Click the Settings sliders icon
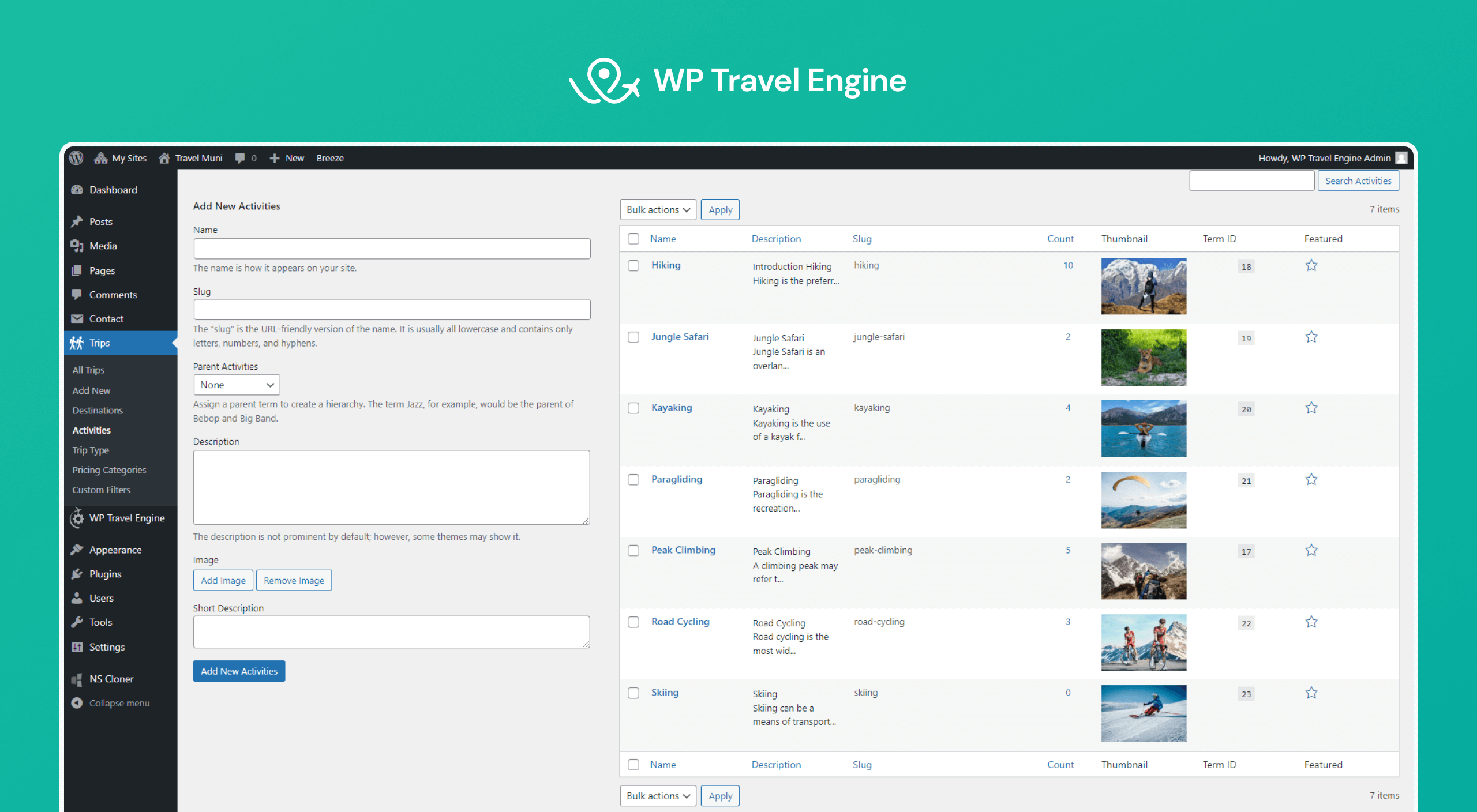Screen dimensions: 1477x812 coord(77,647)
